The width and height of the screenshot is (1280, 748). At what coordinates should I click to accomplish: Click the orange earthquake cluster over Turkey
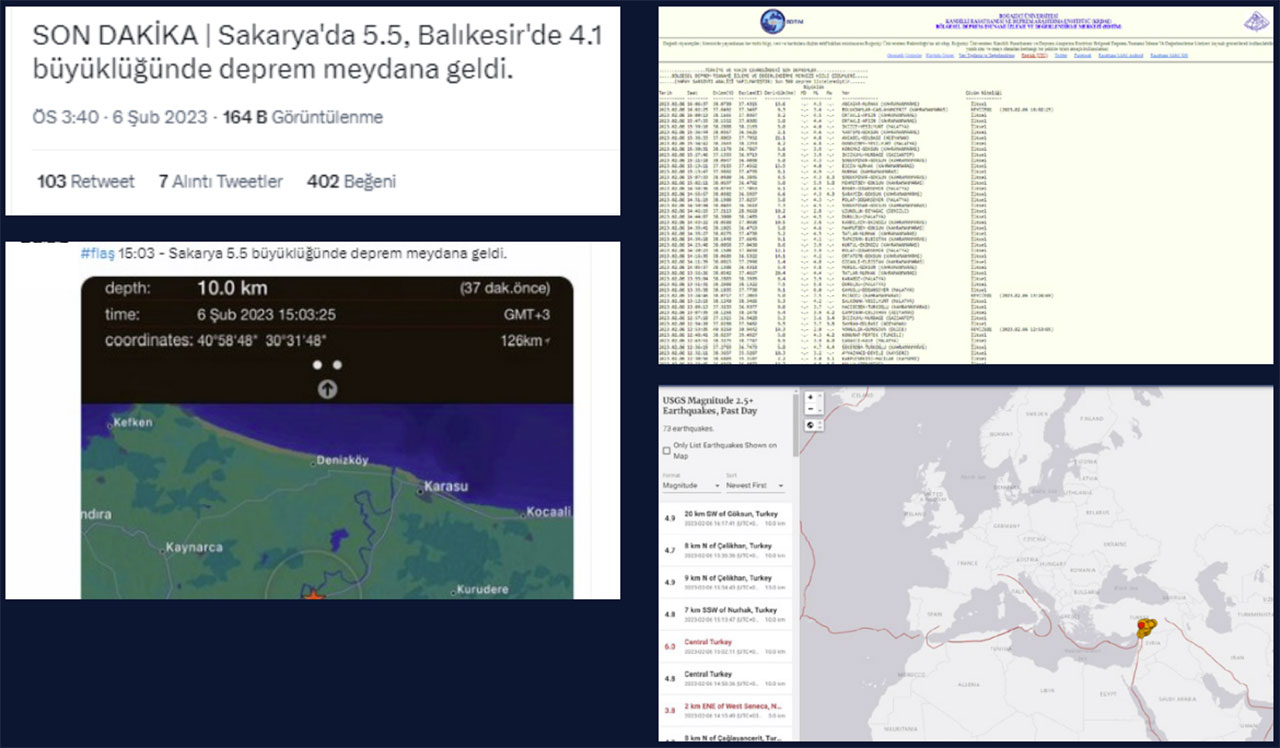[x=1144, y=628]
